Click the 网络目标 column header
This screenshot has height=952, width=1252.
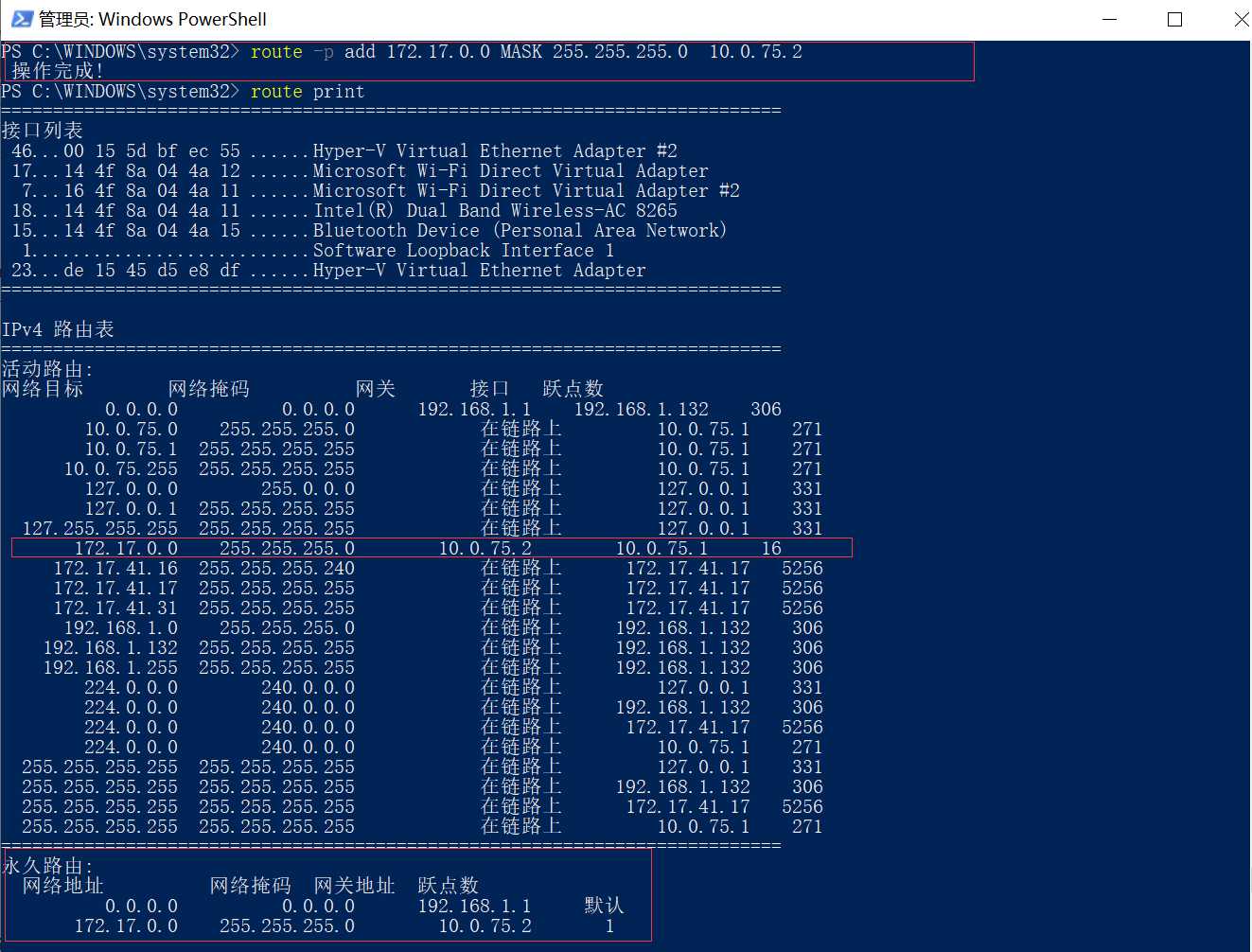43,389
